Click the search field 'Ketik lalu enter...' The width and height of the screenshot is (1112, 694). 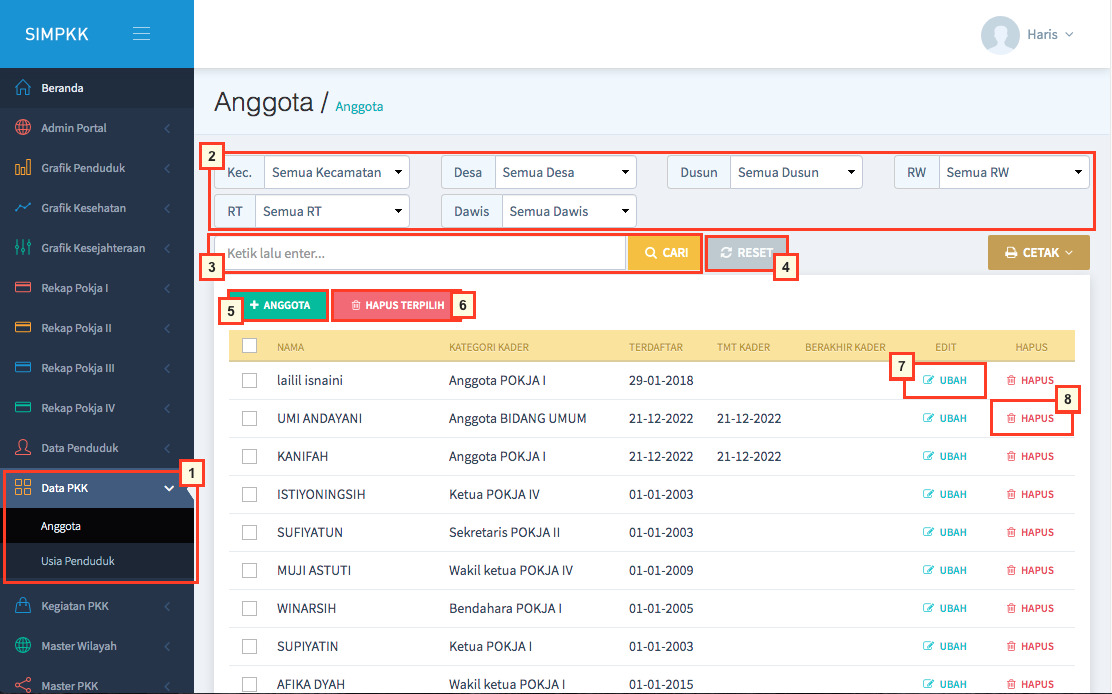tap(420, 253)
